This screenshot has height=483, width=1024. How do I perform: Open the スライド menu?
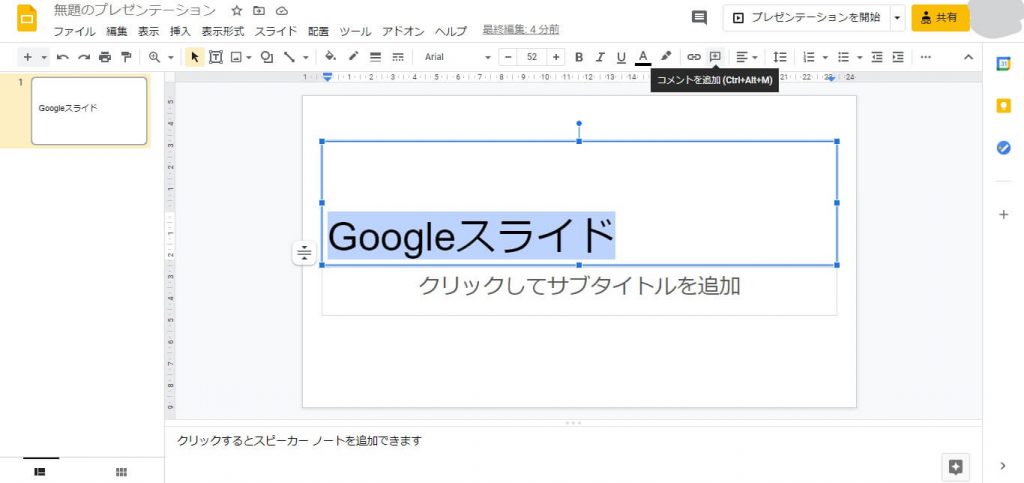276,31
